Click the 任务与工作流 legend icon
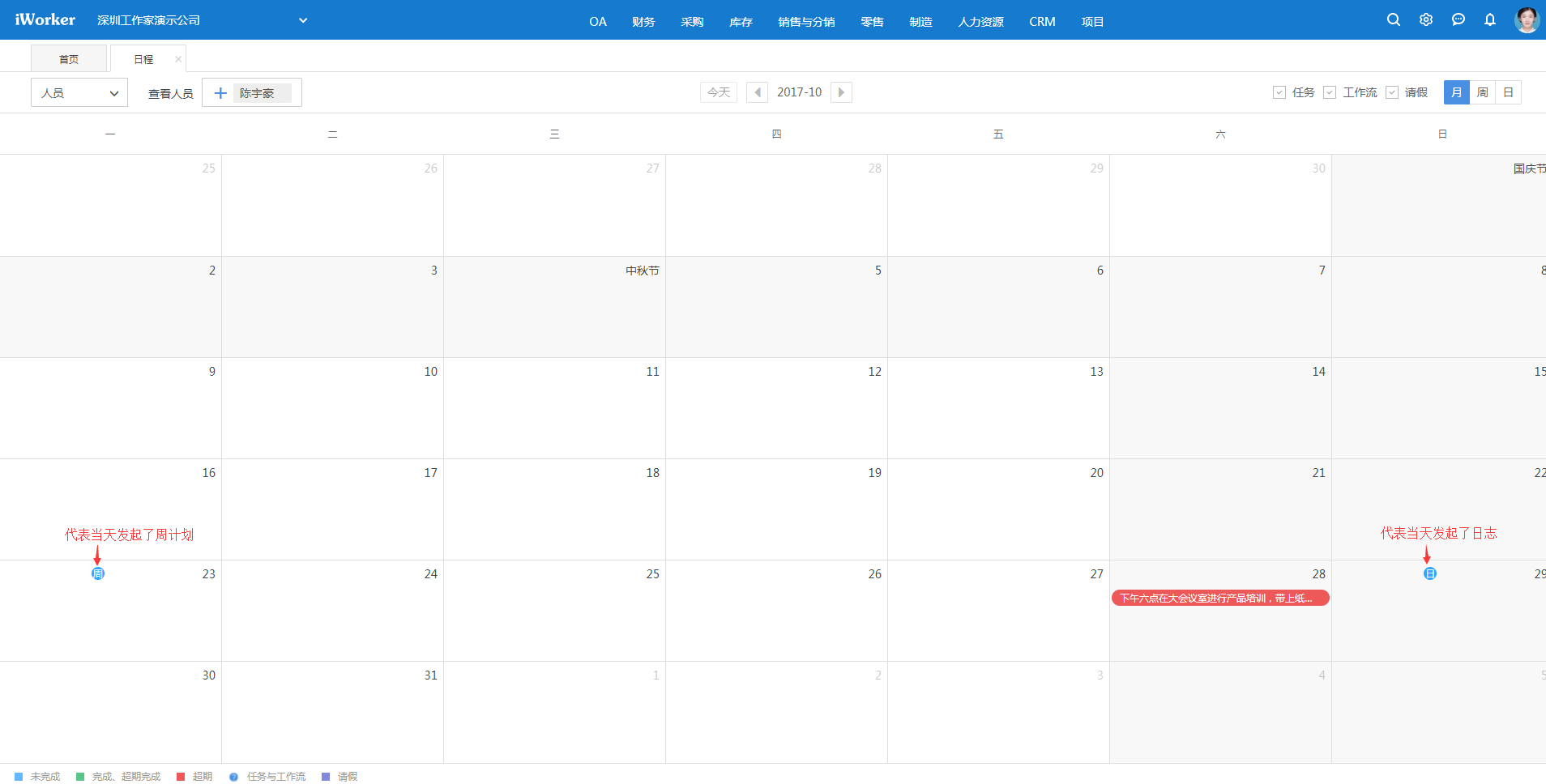This screenshot has height=784, width=1546. (x=234, y=777)
